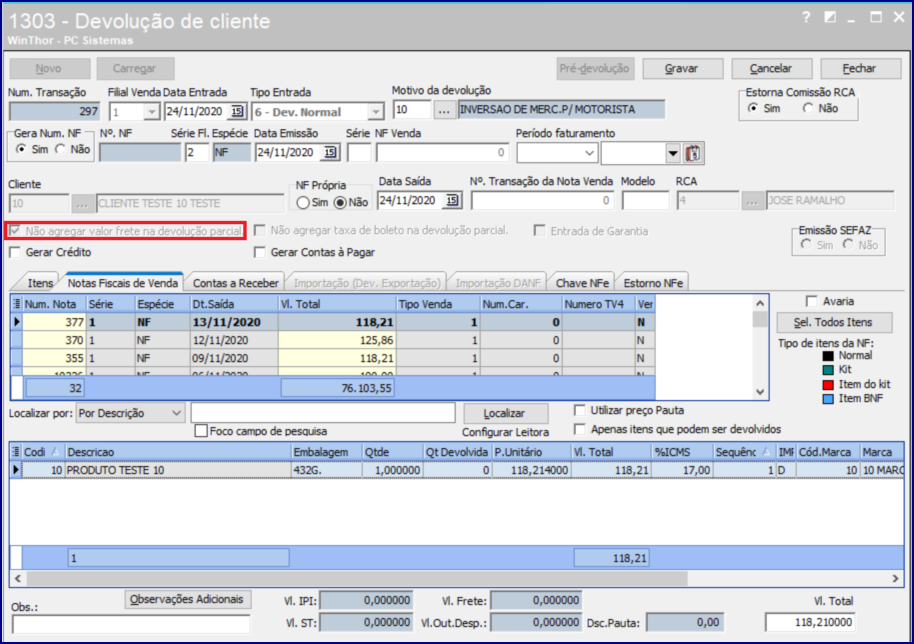Image resolution: width=914 pixels, height=644 pixels.
Task: Click the grid options icon in items table
Action: (x=16, y=452)
